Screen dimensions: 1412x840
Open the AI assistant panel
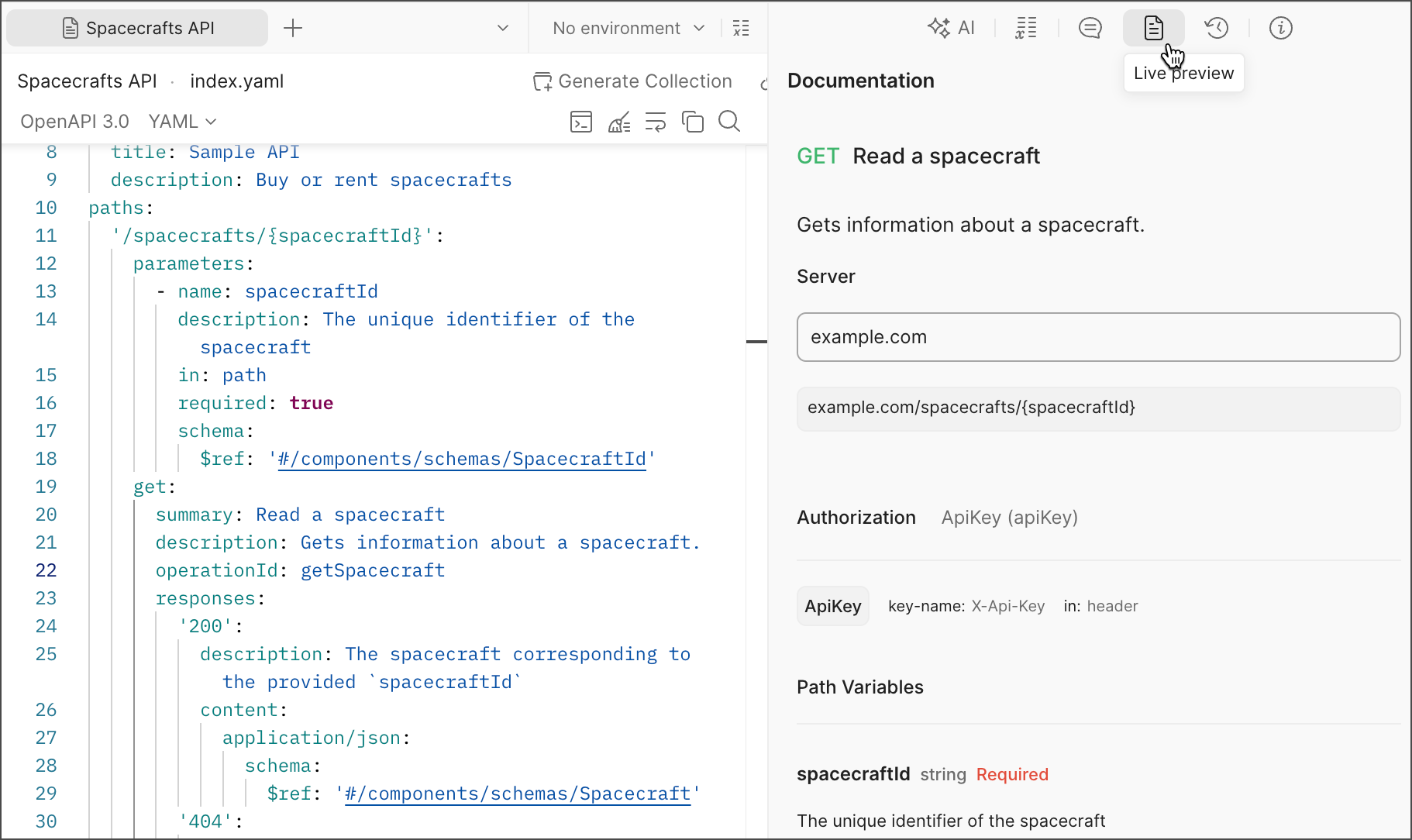tap(951, 29)
